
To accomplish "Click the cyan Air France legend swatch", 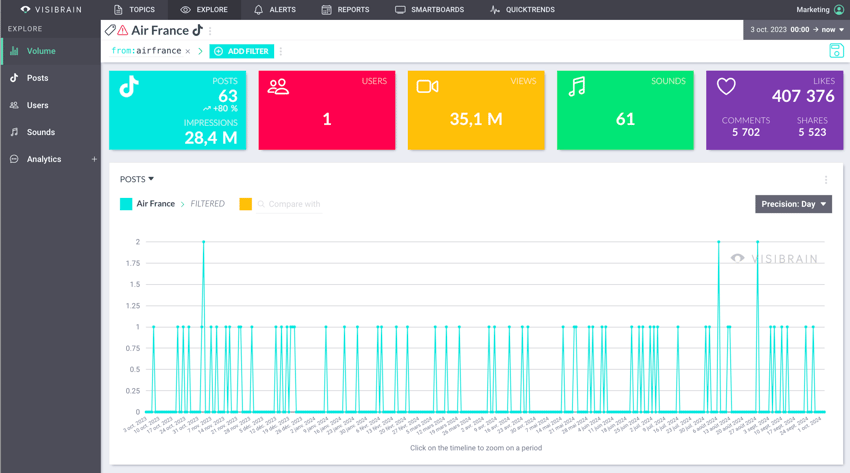I will (x=126, y=204).
